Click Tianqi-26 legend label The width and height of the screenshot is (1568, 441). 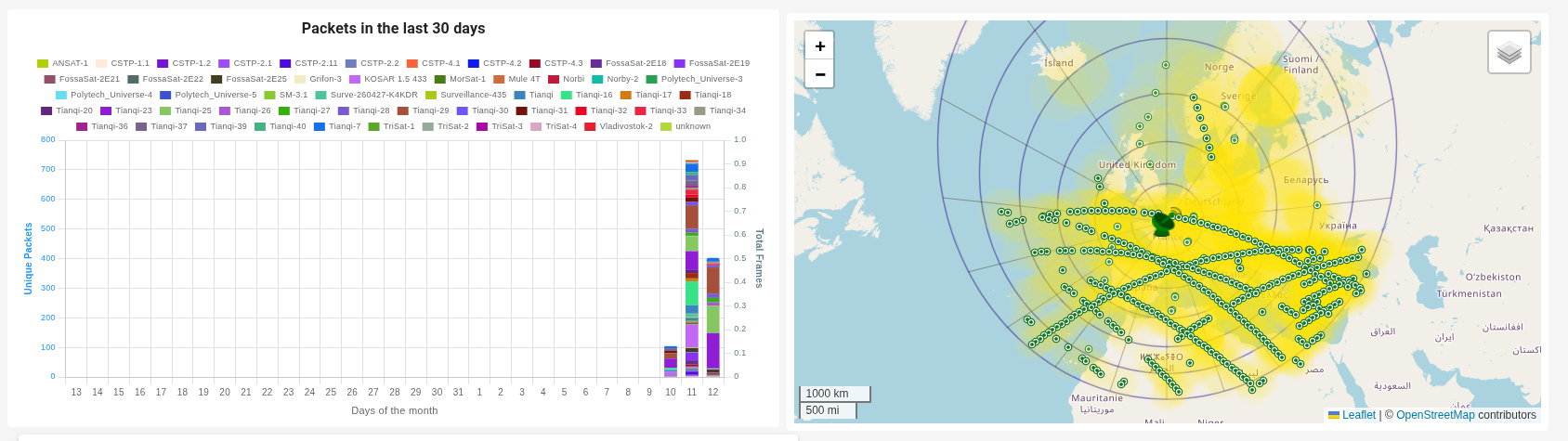253,110
